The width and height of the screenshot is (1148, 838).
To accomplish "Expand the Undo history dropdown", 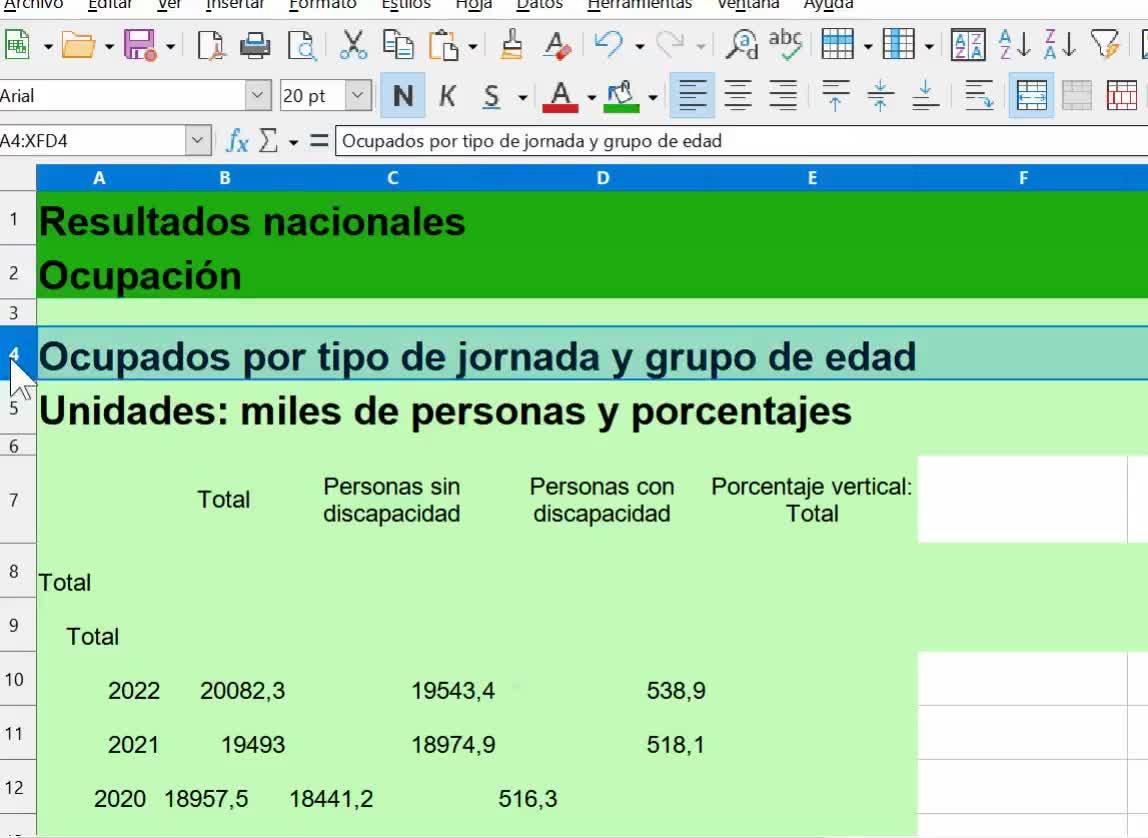I will [x=639, y=47].
